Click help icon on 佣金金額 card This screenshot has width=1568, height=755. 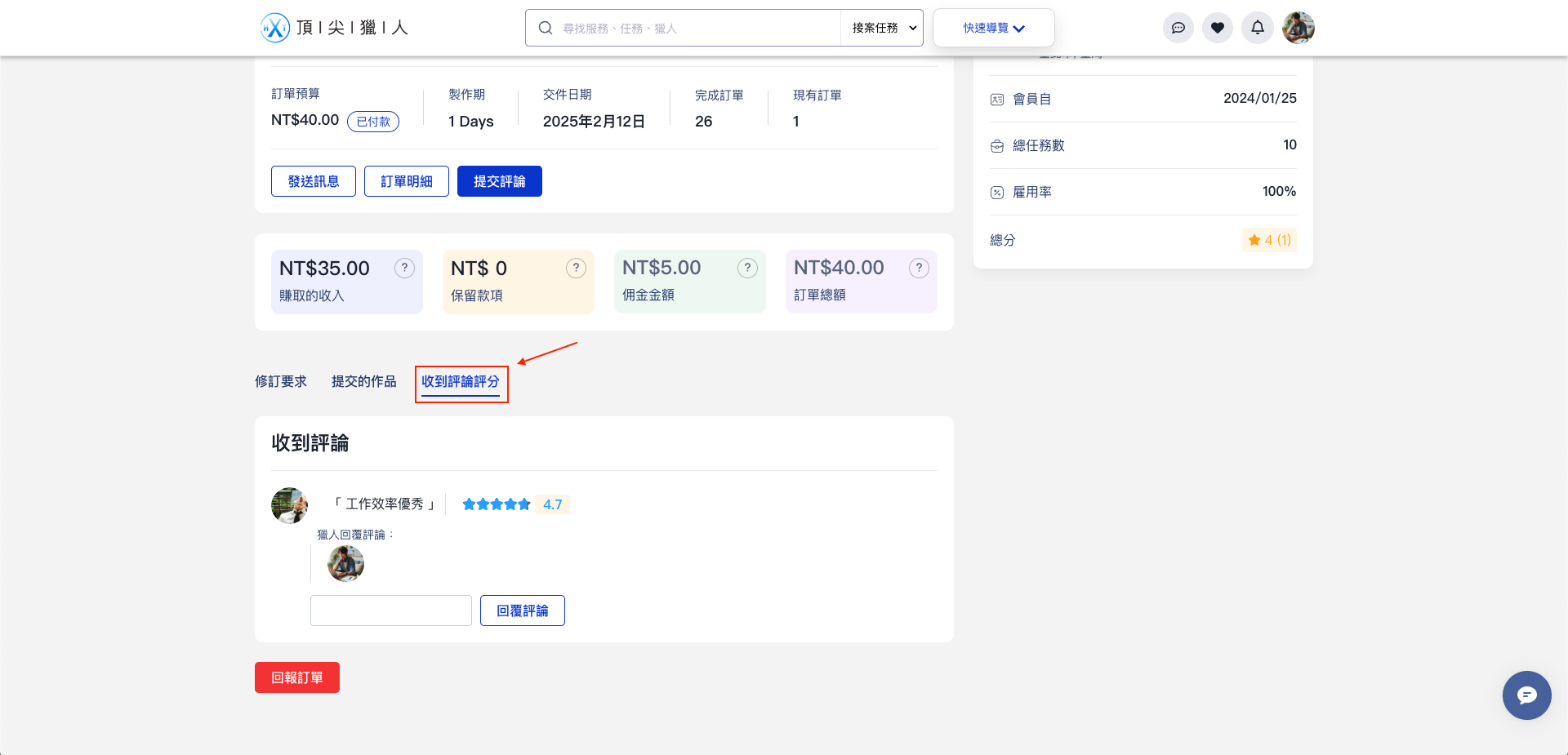[x=747, y=269]
